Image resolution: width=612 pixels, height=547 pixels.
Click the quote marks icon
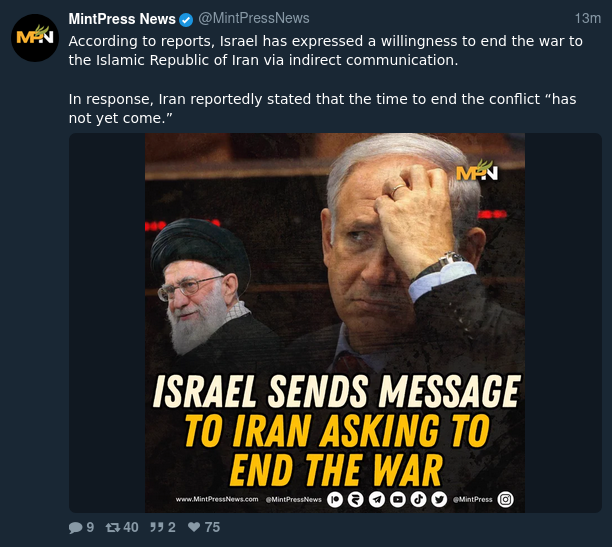[x=157, y=527]
